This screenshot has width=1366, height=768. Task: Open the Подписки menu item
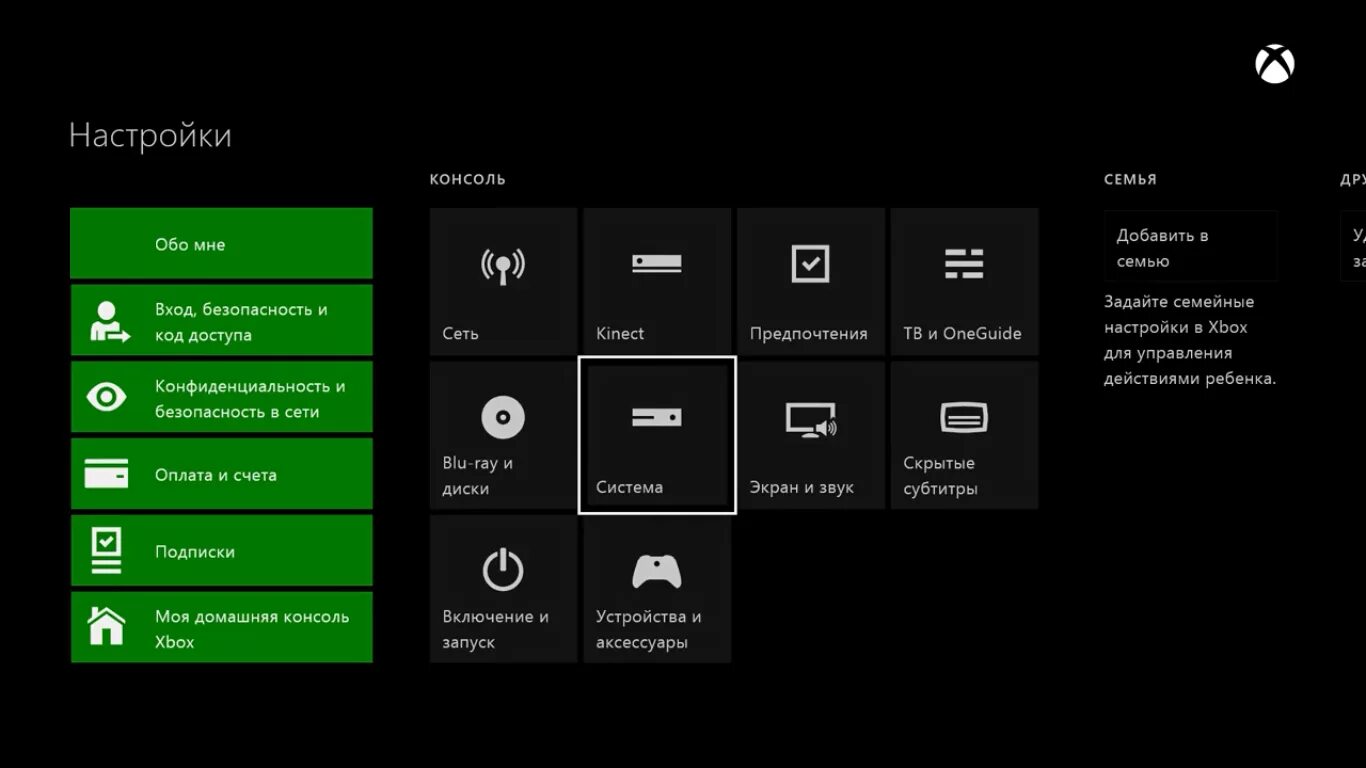(x=221, y=550)
